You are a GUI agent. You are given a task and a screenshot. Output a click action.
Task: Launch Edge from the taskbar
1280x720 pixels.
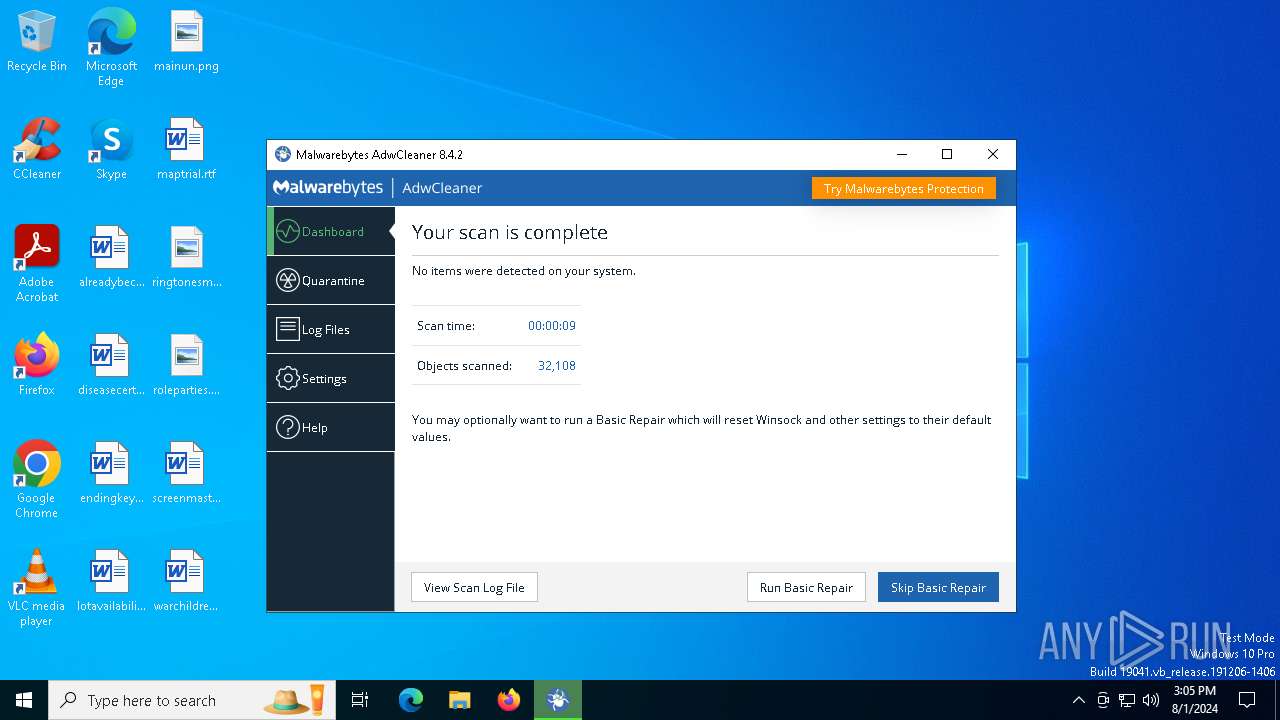pos(411,700)
